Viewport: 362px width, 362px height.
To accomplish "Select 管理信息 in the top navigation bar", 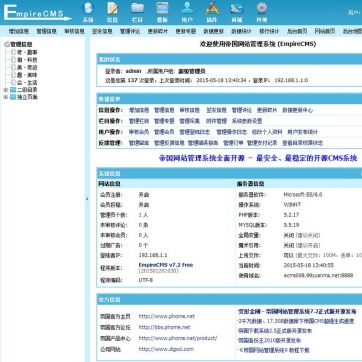I will (47, 31).
